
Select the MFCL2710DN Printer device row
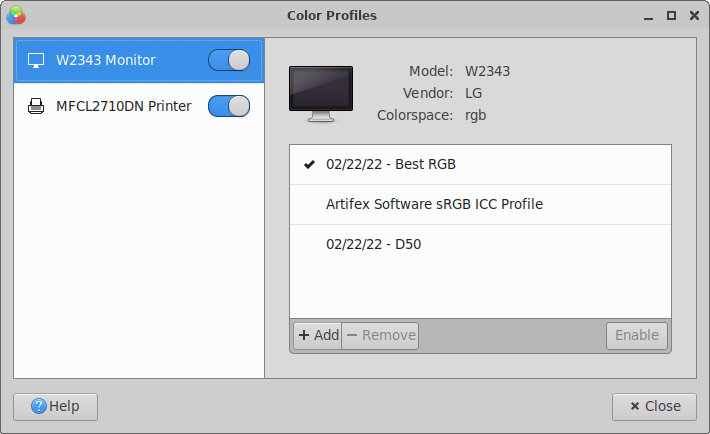120,106
